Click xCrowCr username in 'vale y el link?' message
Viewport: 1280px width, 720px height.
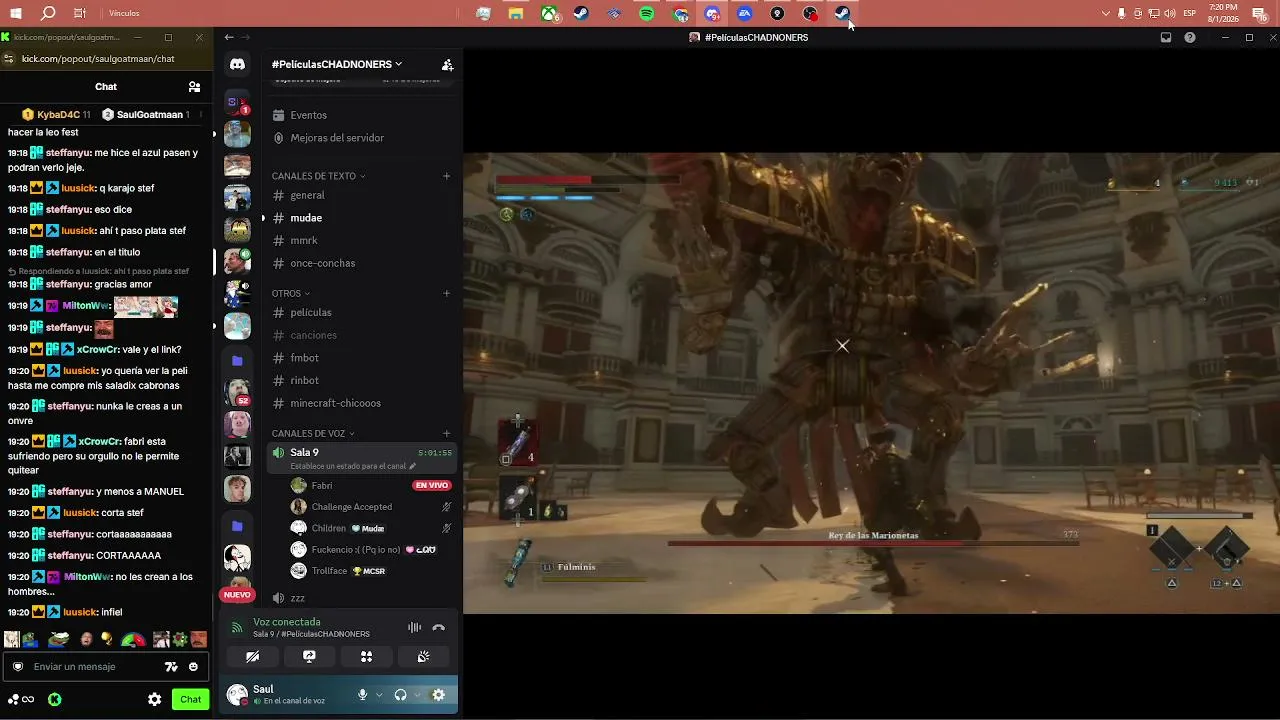[x=97, y=350]
